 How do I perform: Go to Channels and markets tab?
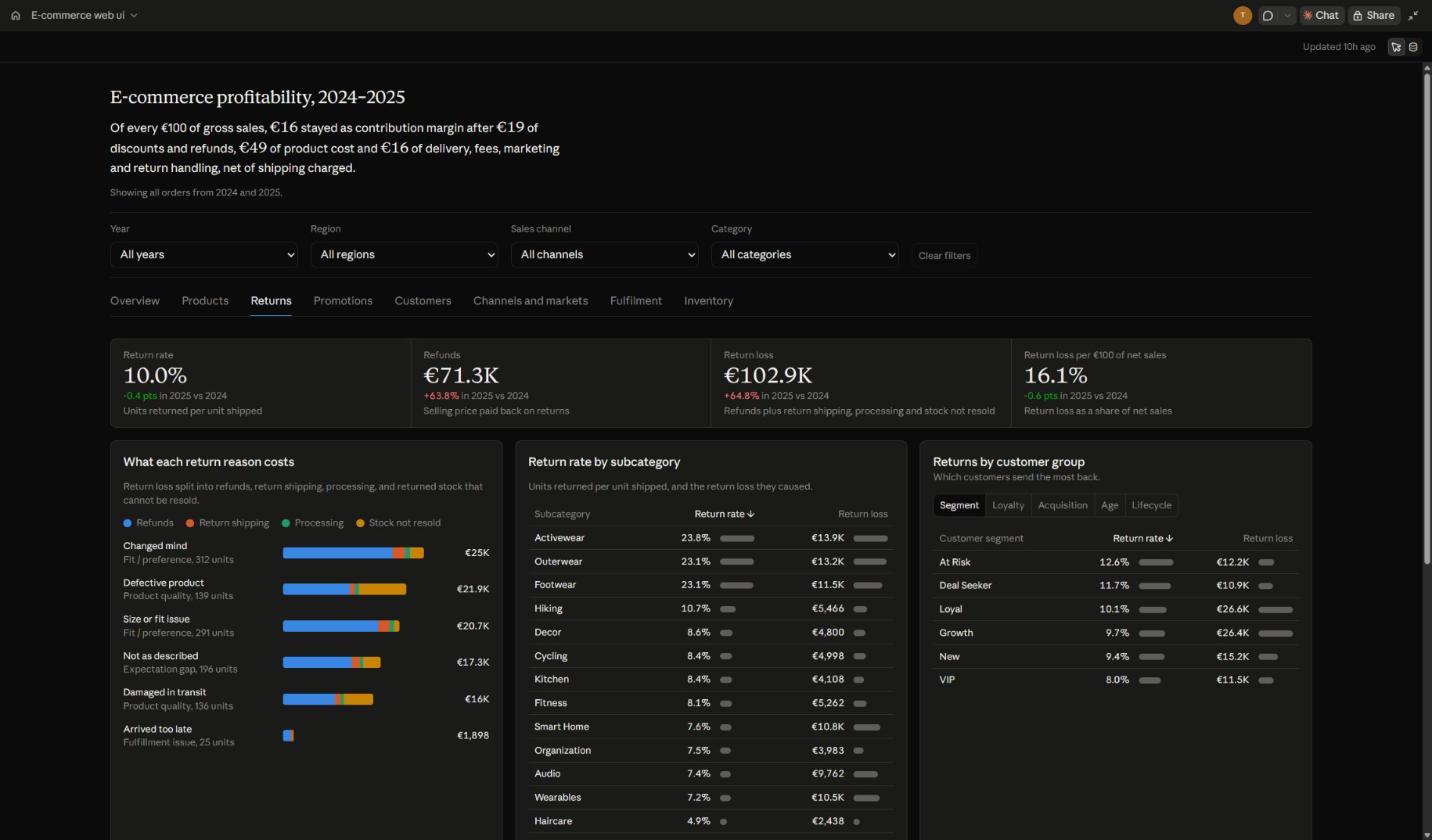pos(530,301)
